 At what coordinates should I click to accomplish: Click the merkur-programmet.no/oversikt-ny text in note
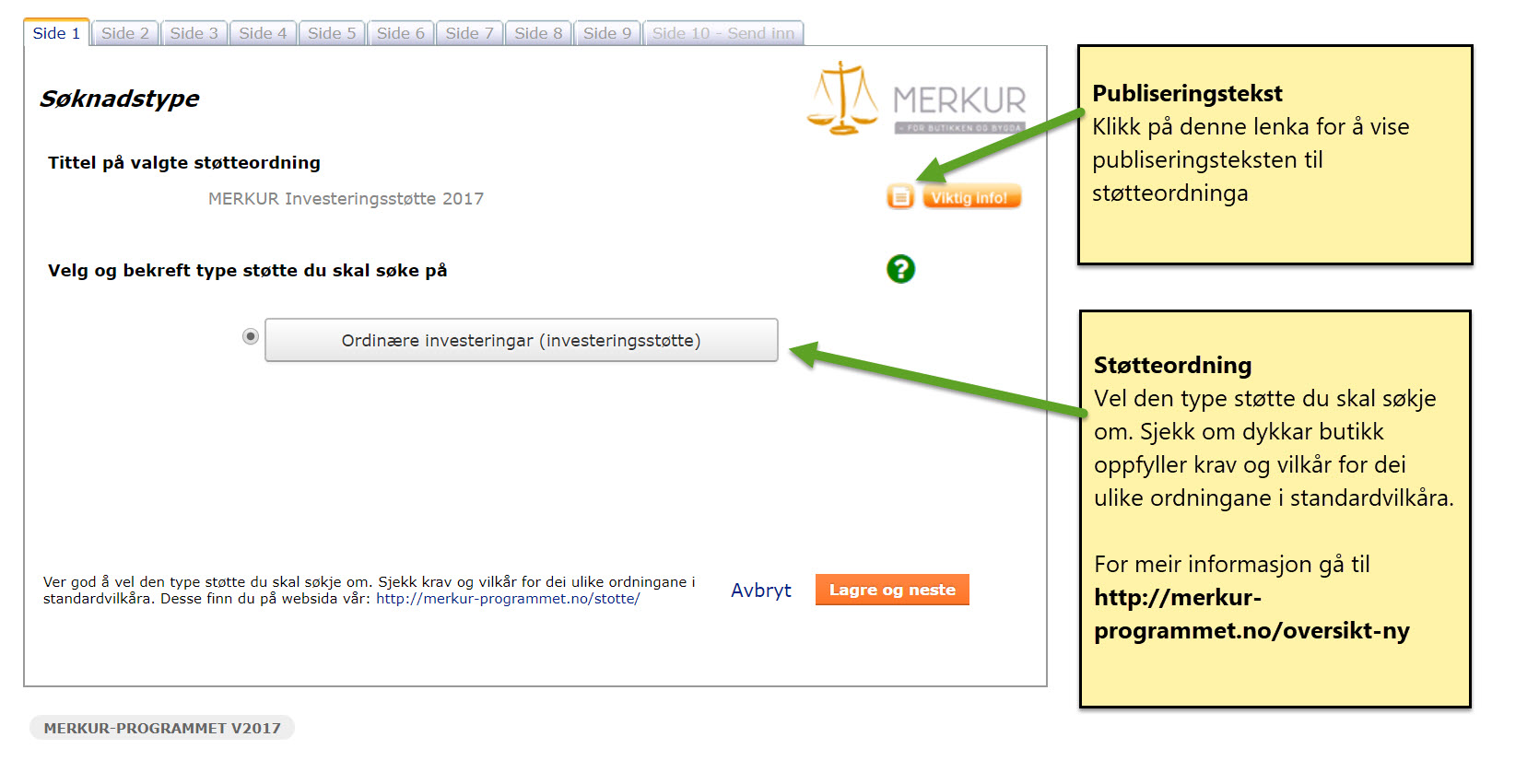[1251, 614]
